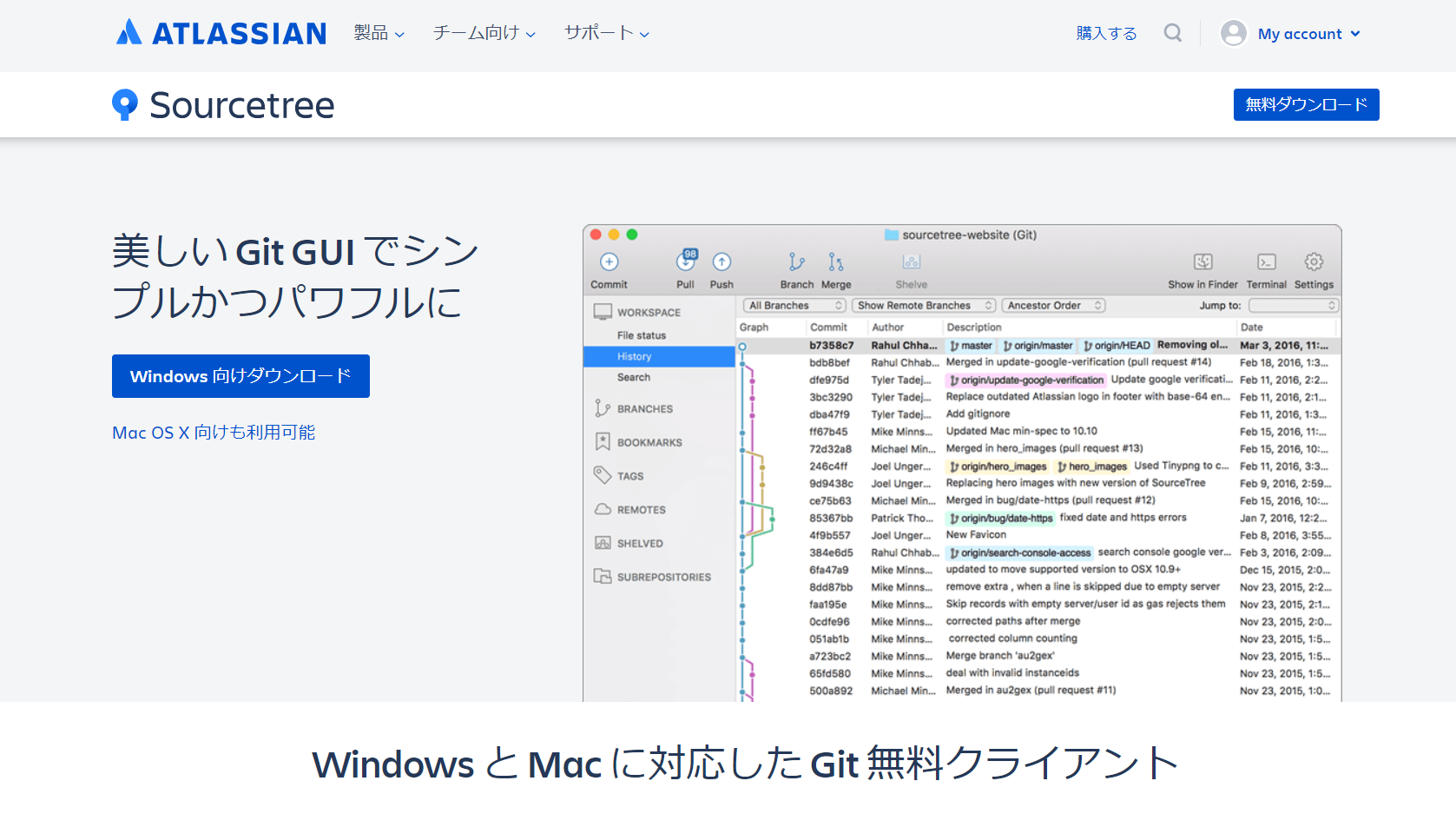Click Windows 向けダウンロード button
The height and width of the screenshot is (814, 1456).
pyautogui.click(x=240, y=376)
